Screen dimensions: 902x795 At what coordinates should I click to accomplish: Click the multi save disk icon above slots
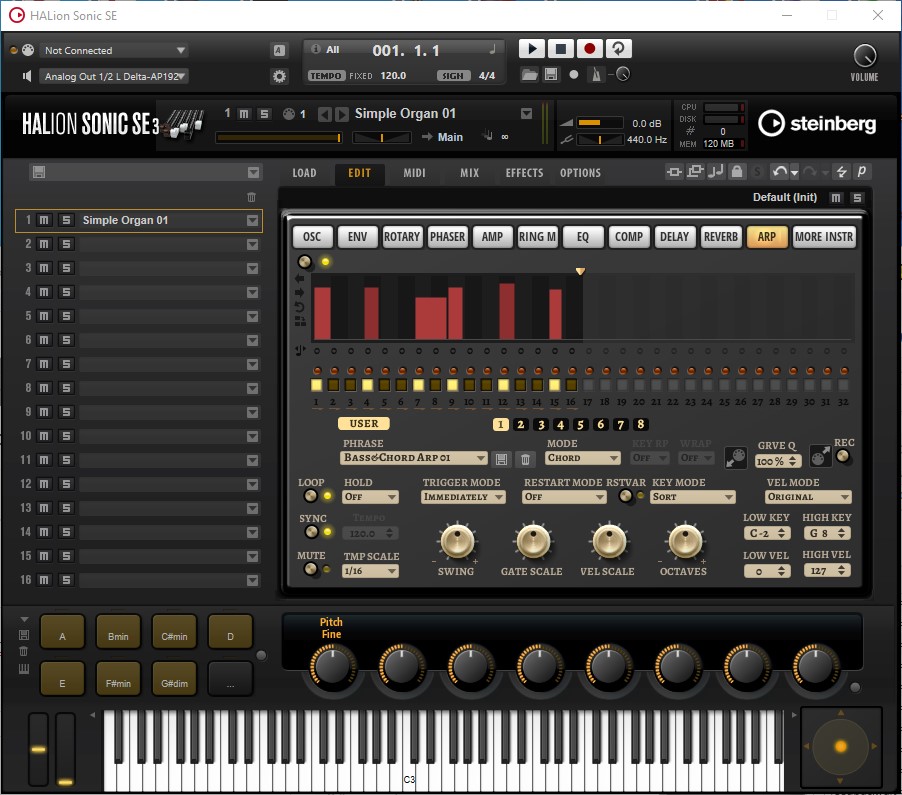(x=39, y=172)
